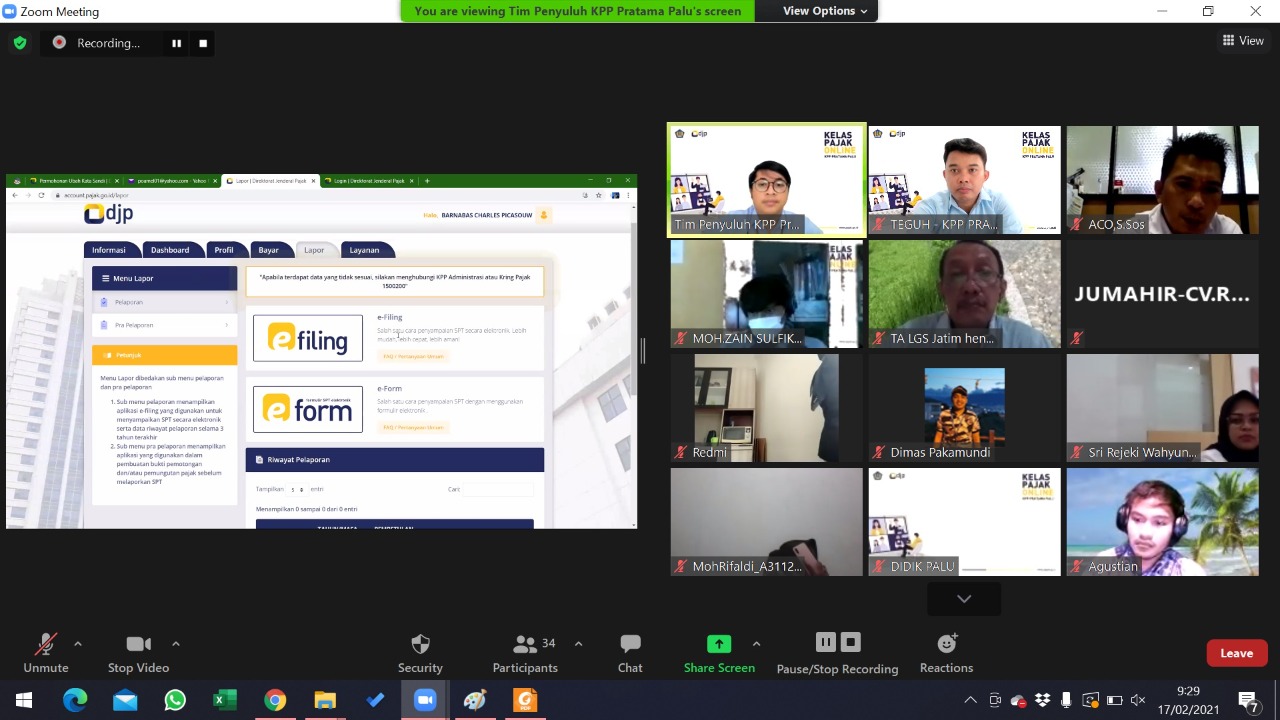Show more participants with down chevron
Image resolution: width=1280 pixels, height=720 pixels.
pyautogui.click(x=964, y=598)
